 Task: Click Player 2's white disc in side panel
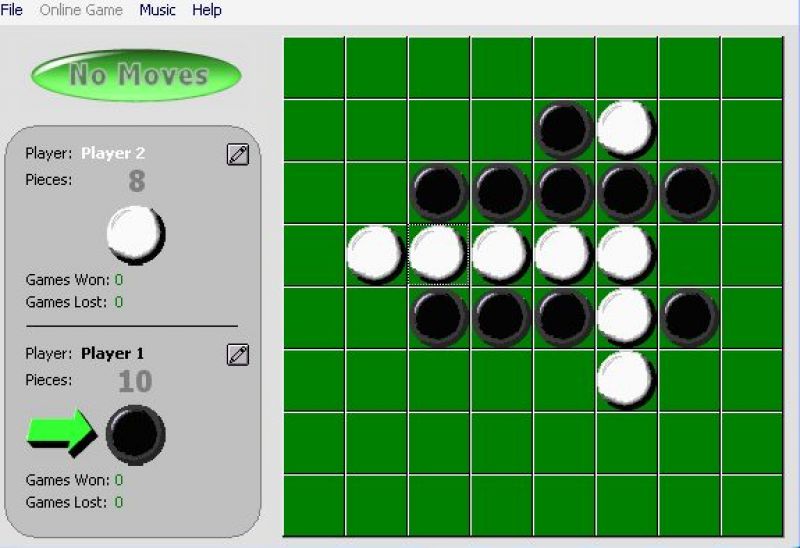[136, 234]
